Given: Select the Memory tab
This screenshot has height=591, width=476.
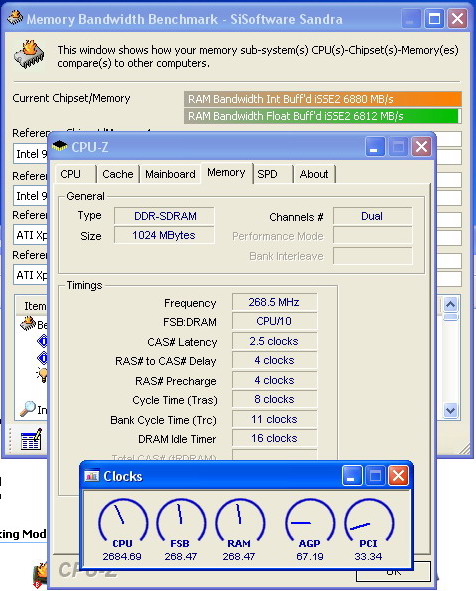Looking at the screenshot, I should pos(226,173).
